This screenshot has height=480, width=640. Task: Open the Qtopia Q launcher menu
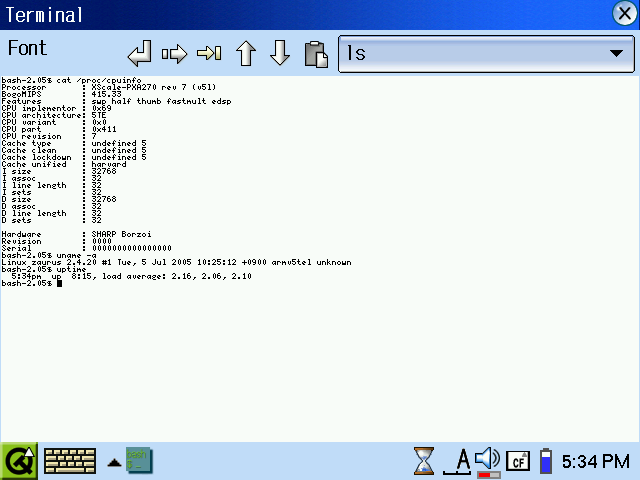tap(19, 461)
